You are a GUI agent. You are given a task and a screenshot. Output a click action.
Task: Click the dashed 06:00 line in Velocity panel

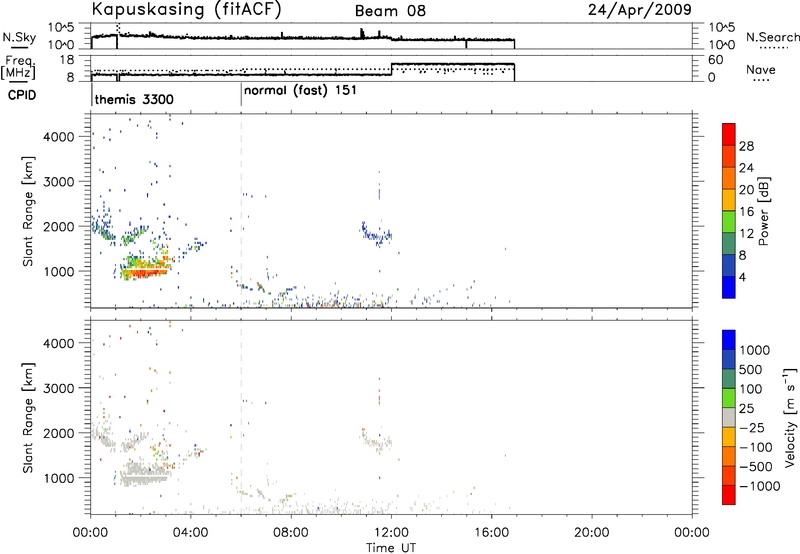click(x=241, y=417)
